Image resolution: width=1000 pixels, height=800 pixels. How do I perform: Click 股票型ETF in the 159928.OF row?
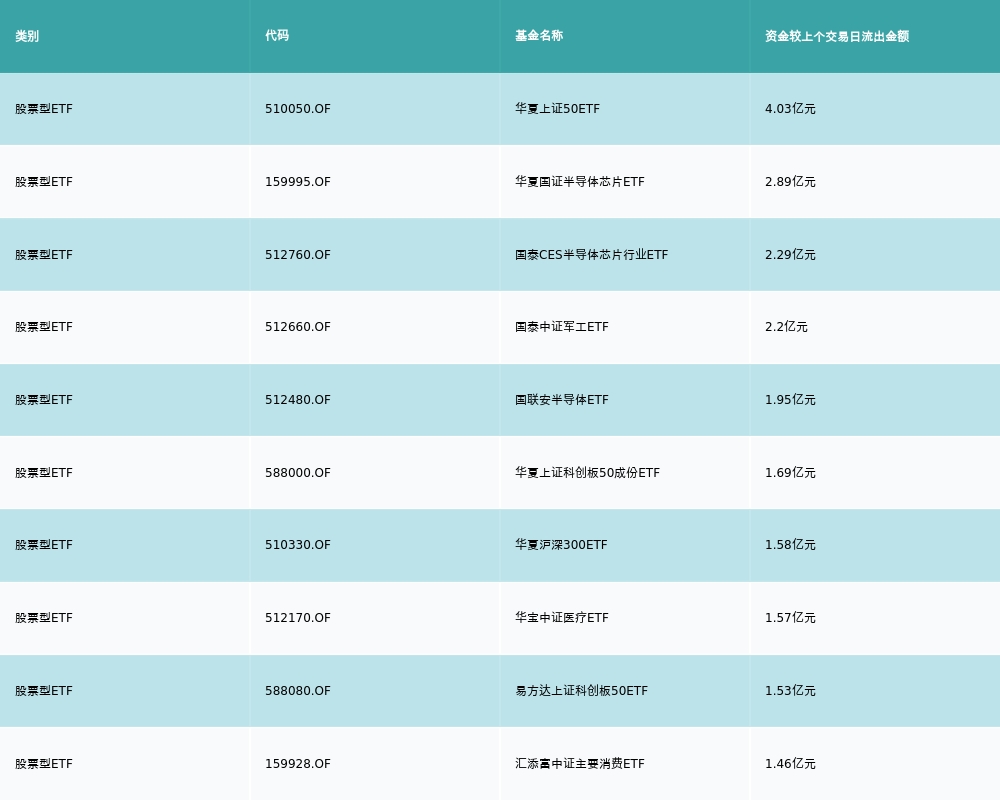click(x=44, y=764)
